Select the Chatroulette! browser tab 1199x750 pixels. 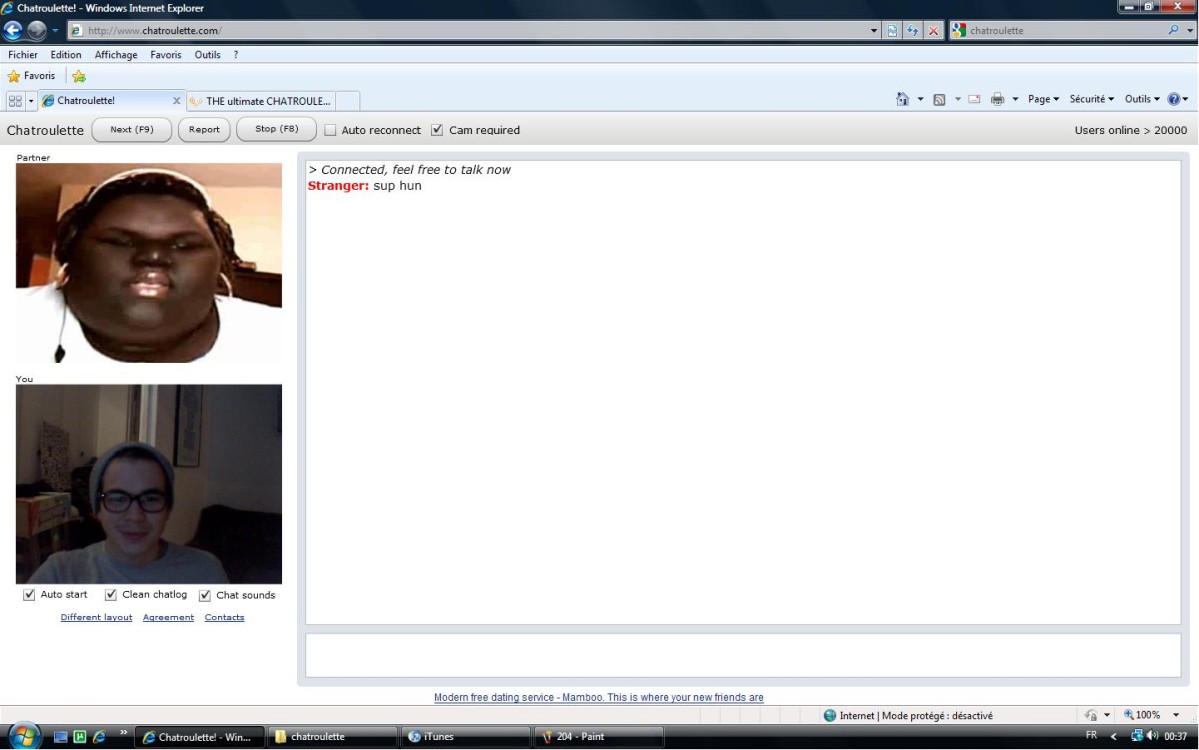coord(111,101)
